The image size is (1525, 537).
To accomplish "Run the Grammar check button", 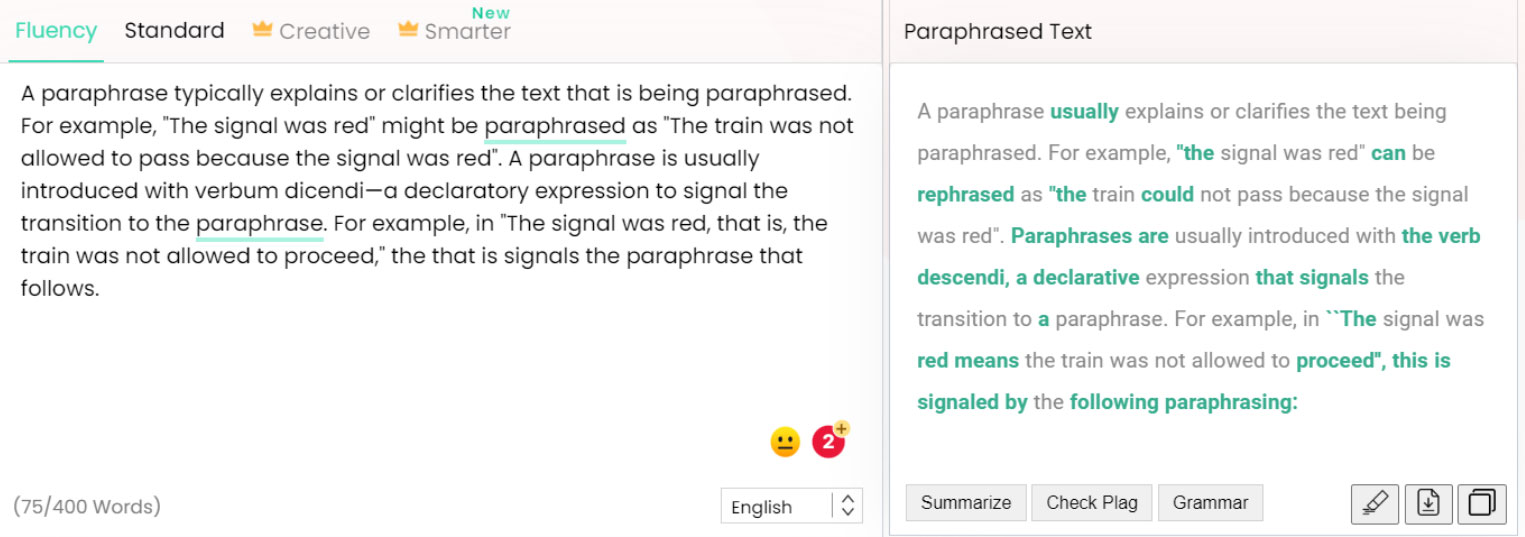I will (x=1210, y=503).
